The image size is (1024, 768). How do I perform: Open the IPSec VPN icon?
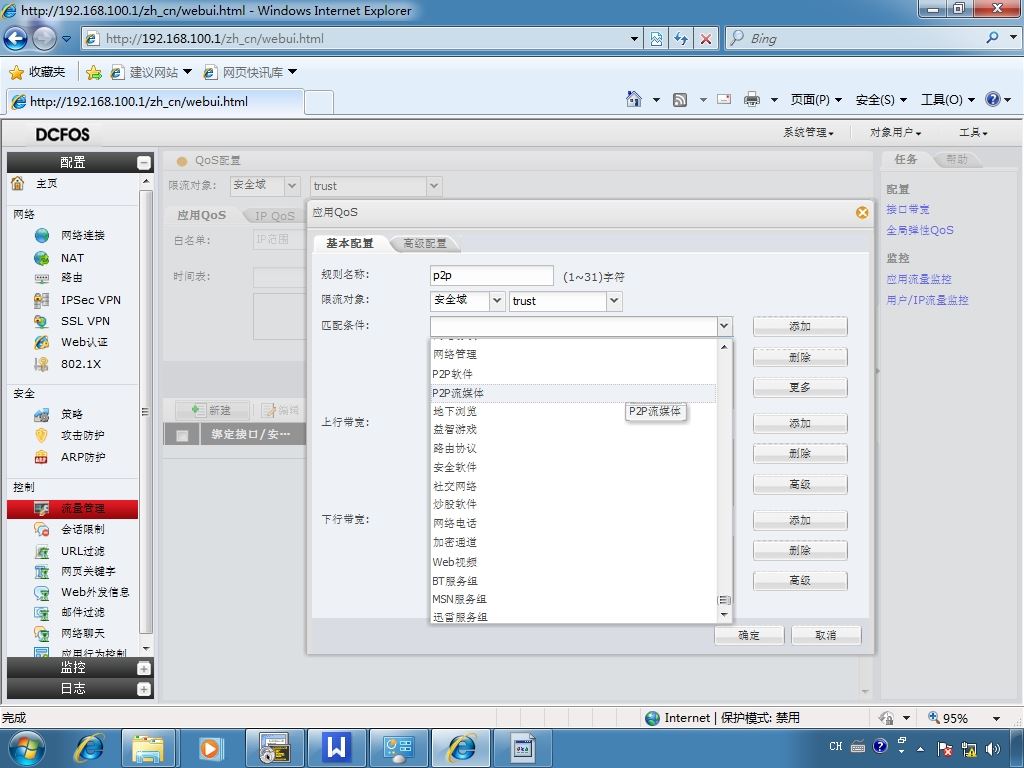[42, 300]
